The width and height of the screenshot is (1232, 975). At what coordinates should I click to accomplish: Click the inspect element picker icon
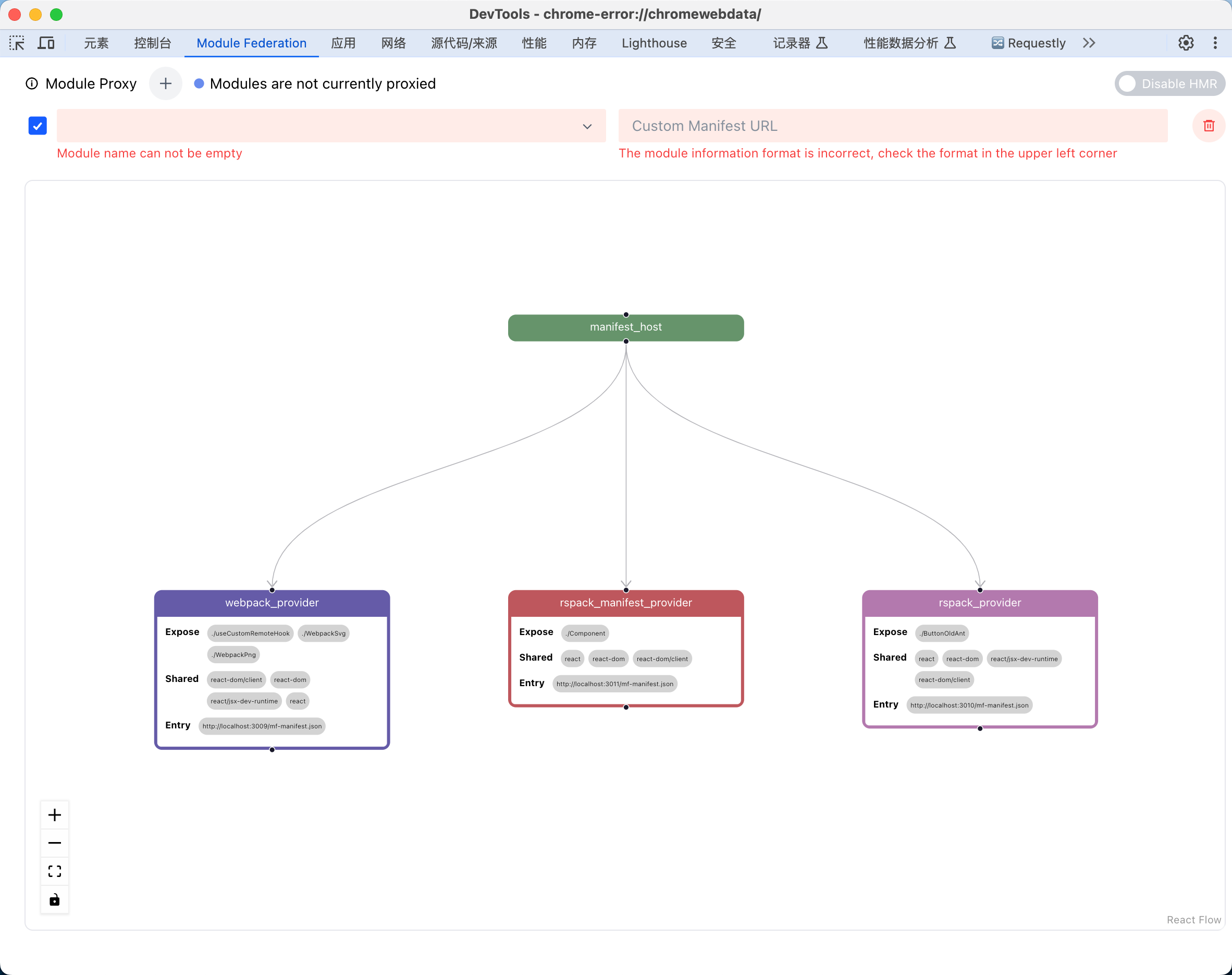tap(17, 43)
